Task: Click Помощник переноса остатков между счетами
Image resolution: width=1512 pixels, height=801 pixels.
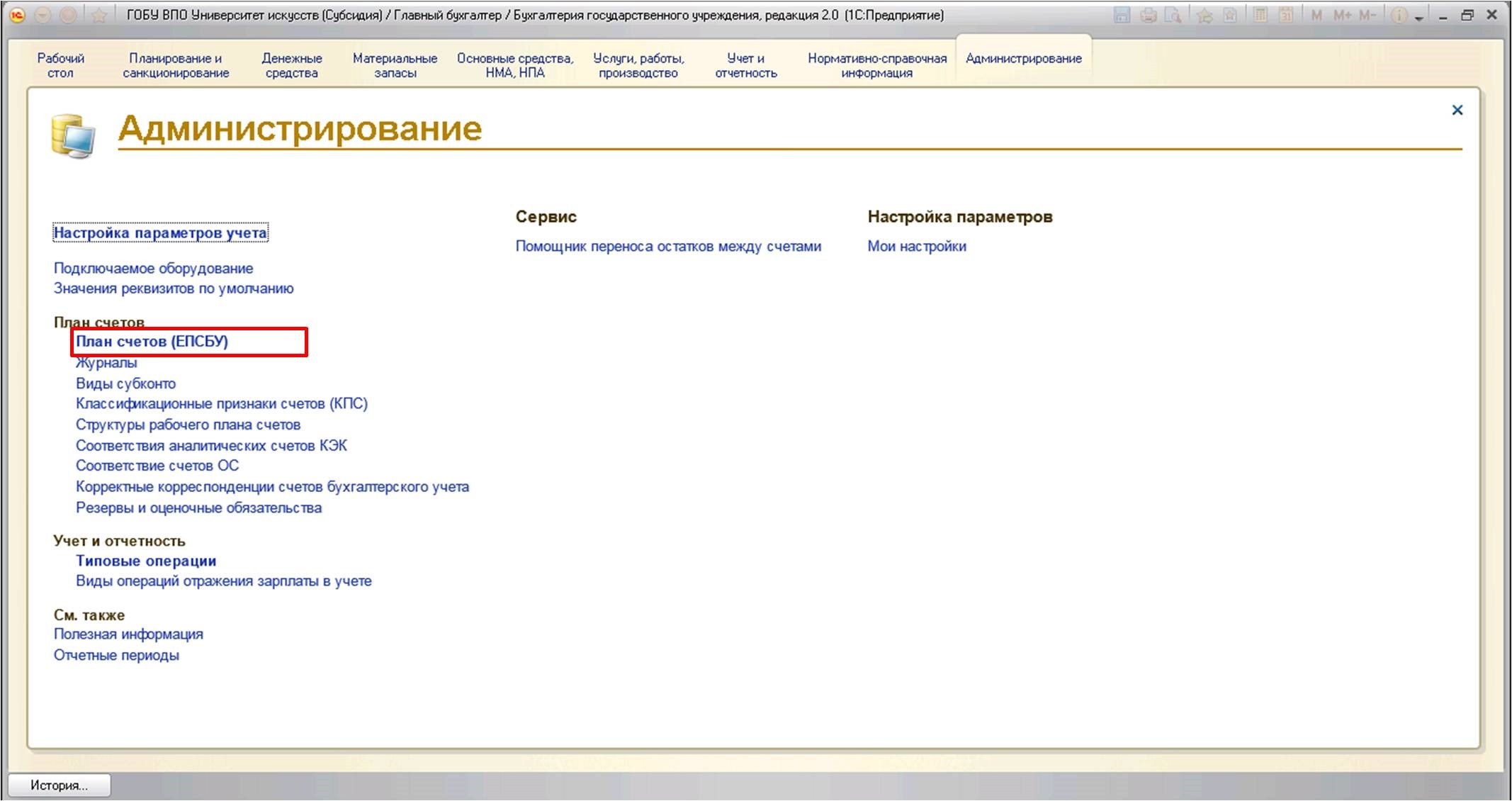Action: pos(668,246)
